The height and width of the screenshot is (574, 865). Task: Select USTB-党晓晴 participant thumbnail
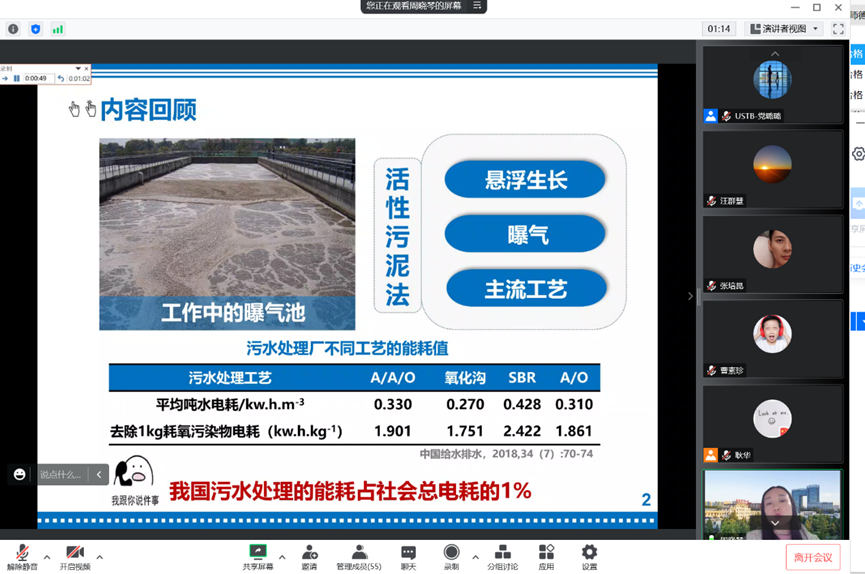coord(772,85)
